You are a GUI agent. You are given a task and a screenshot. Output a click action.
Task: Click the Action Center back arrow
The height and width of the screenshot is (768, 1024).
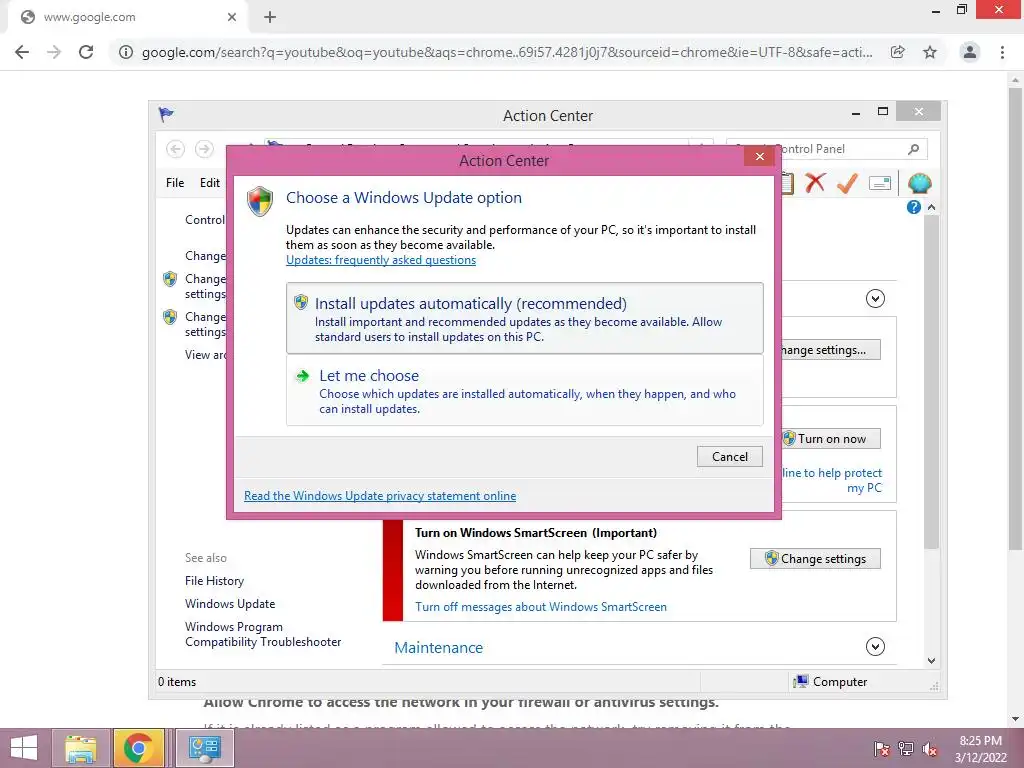point(175,149)
